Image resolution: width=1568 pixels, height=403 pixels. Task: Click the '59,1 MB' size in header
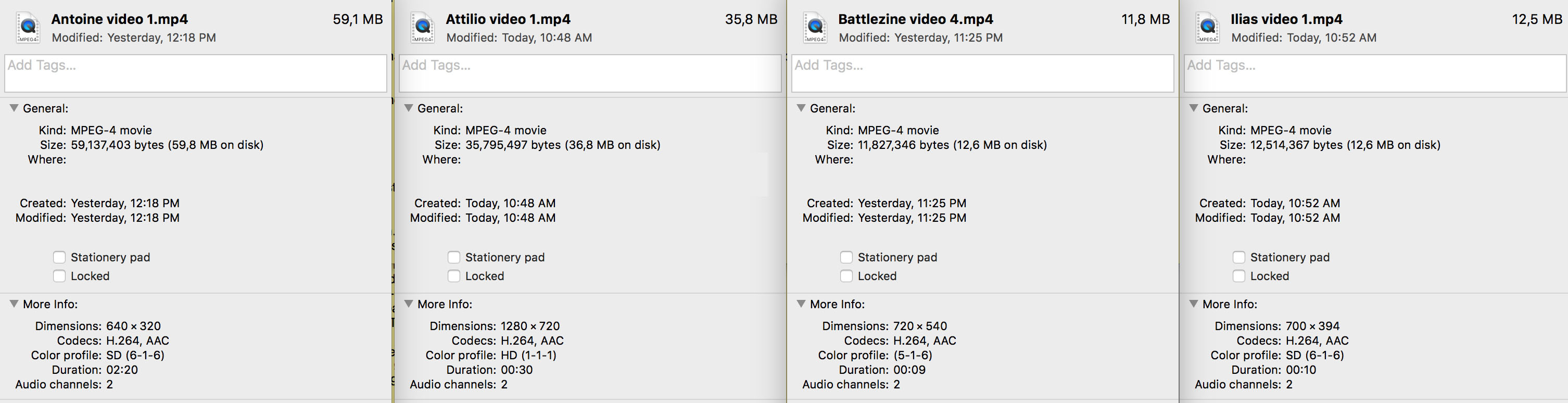click(x=358, y=19)
